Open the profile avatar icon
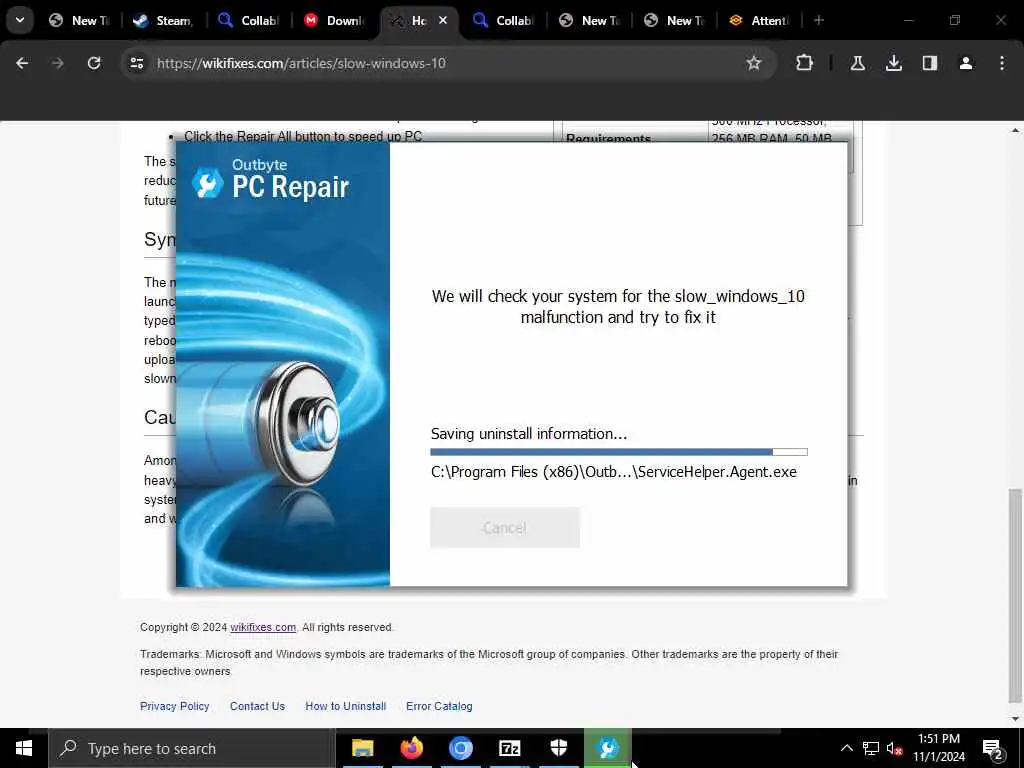Image resolution: width=1024 pixels, height=768 pixels. pos(965,63)
